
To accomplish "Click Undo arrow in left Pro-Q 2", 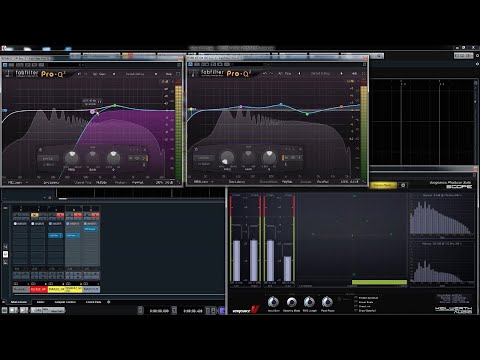I will pos(79,74).
